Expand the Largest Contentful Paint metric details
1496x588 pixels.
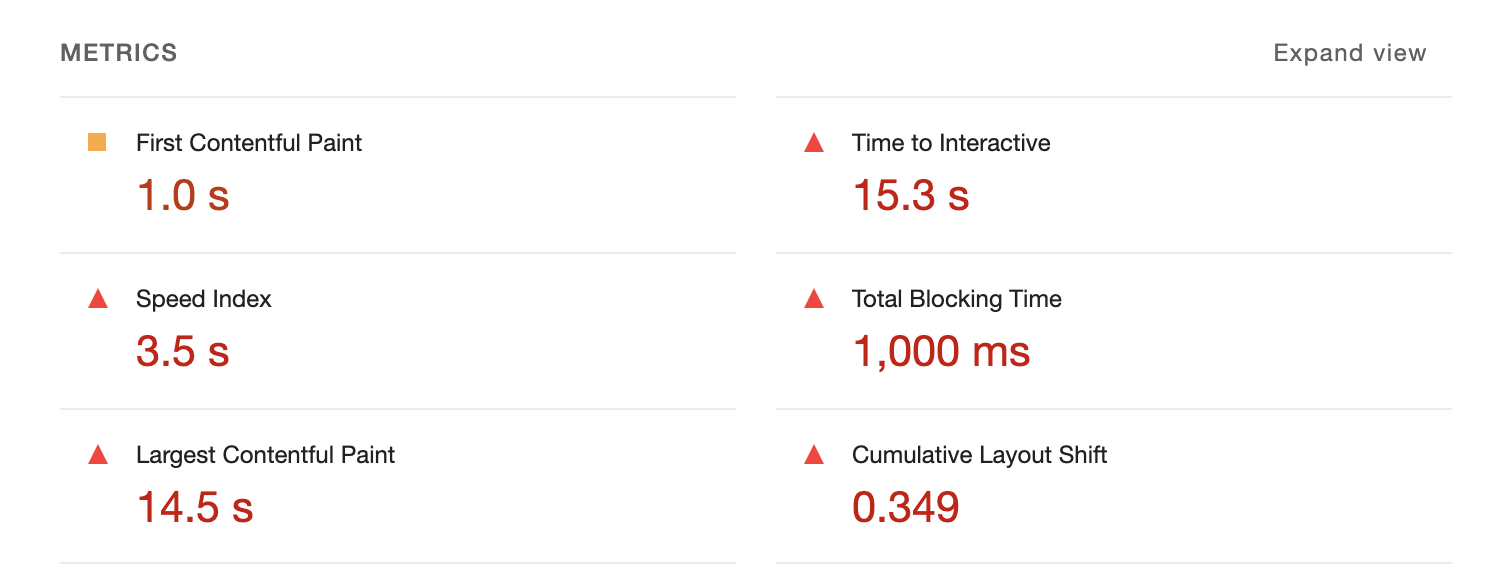coord(265,454)
